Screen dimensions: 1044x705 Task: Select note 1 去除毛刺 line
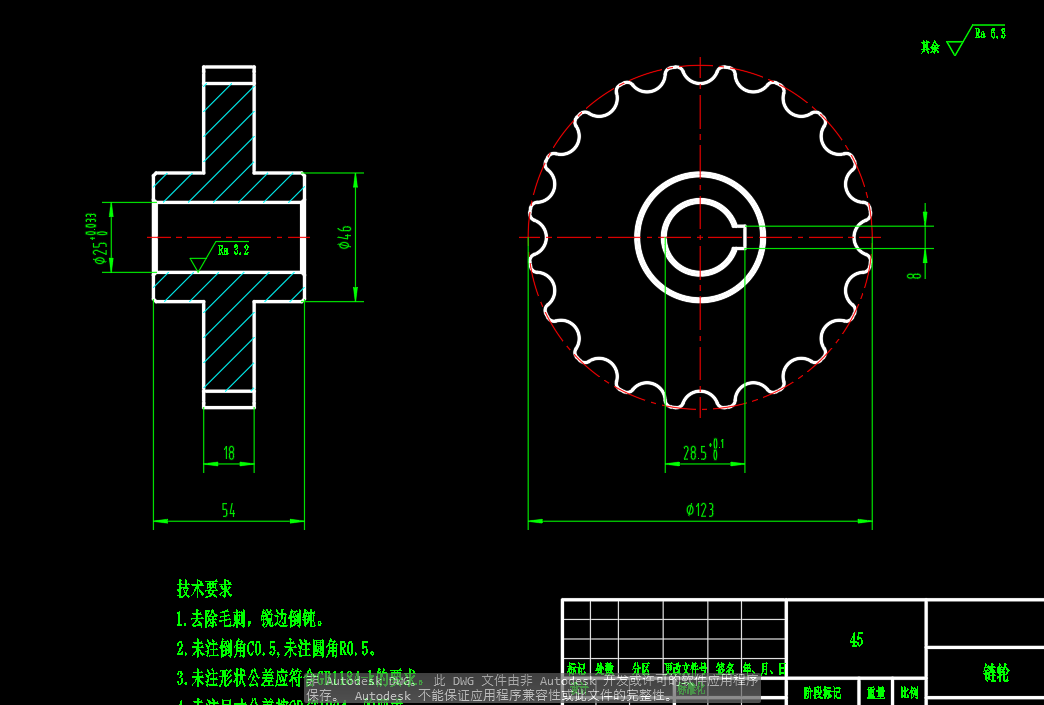tap(250, 618)
